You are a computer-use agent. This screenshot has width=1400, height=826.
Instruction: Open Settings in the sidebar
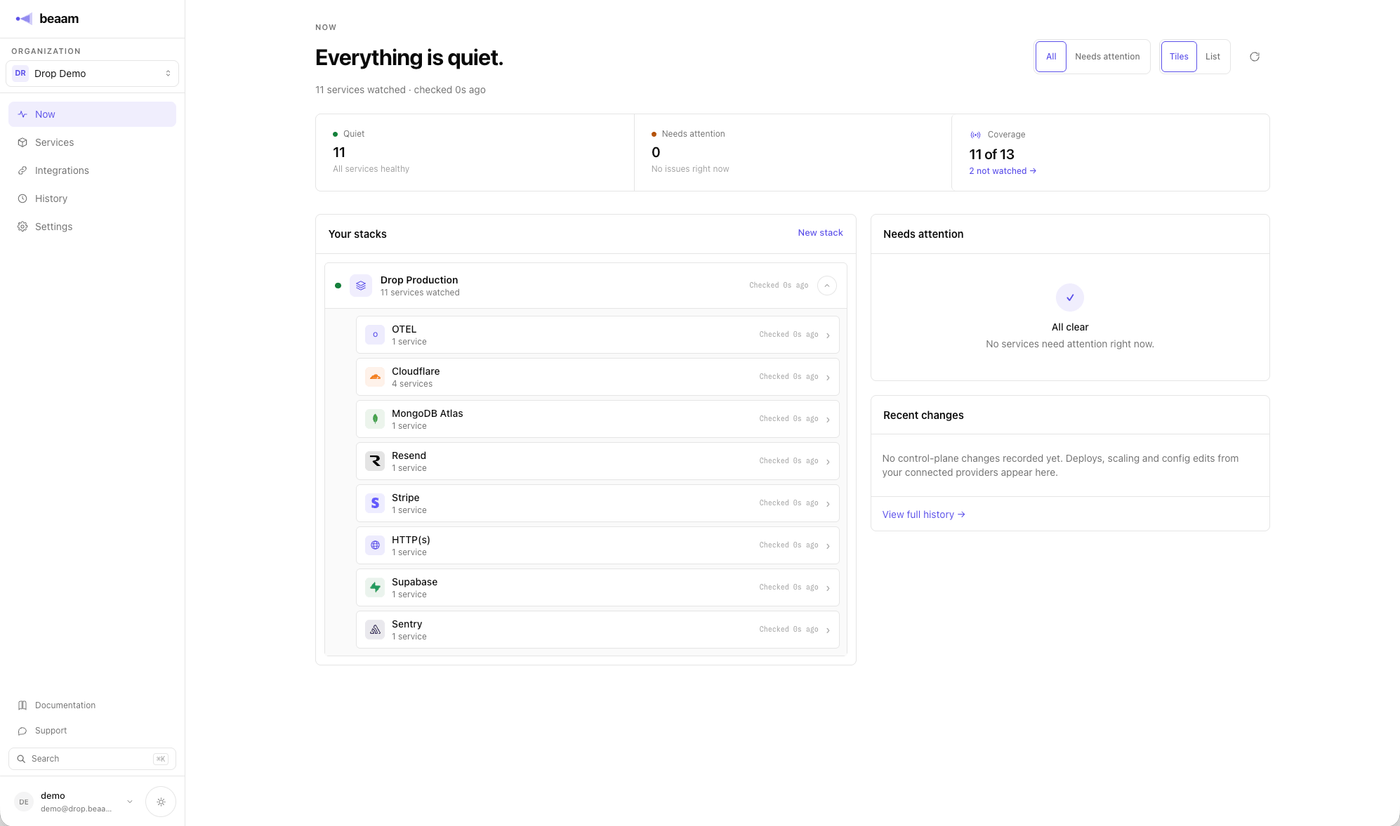click(92, 226)
